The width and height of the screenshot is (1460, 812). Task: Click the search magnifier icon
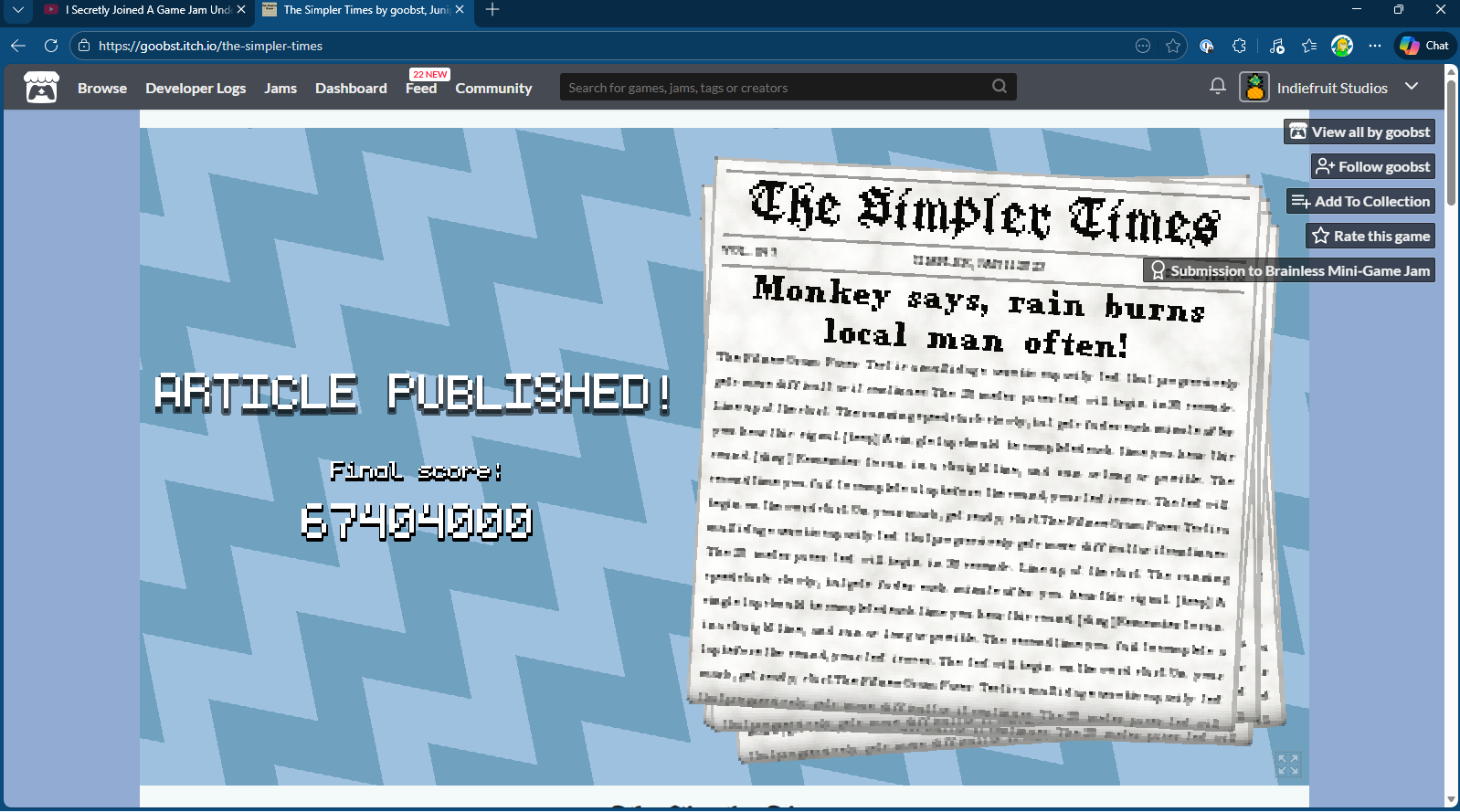pyautogui.click(x=1000, y=87)
